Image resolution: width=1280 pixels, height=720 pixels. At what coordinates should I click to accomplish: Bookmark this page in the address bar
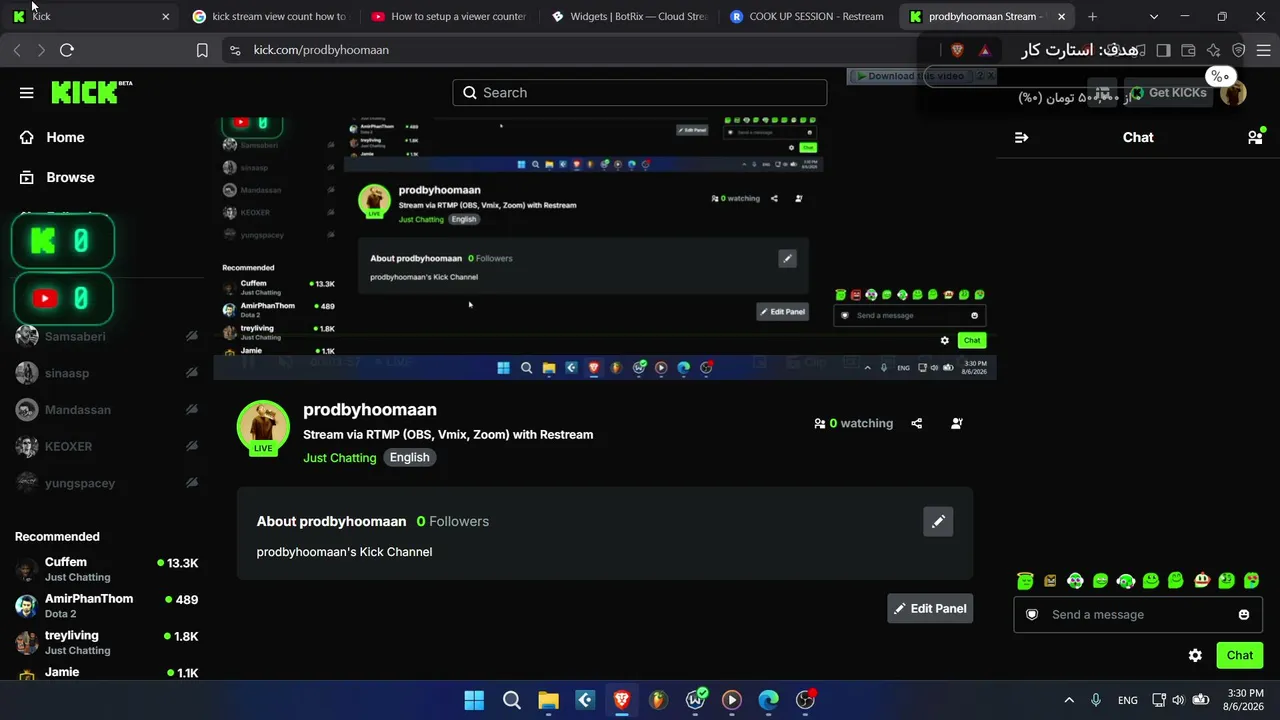click(x=202, y=50)
